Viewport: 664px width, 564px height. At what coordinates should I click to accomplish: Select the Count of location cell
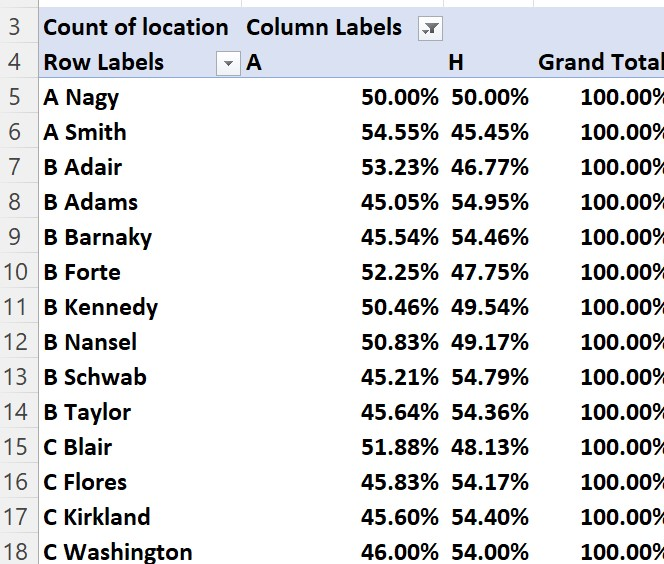pos(135,28)
